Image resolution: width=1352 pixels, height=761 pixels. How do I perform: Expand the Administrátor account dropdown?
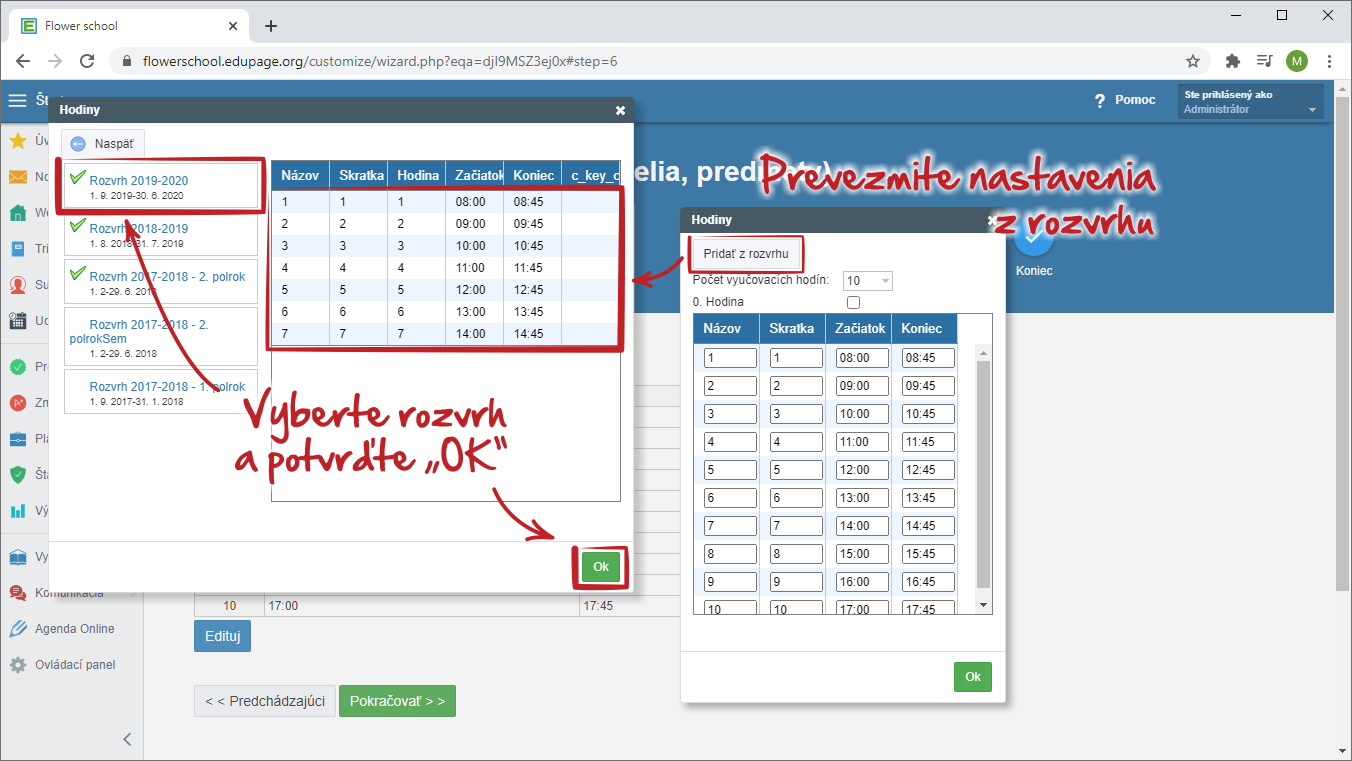1311,110
